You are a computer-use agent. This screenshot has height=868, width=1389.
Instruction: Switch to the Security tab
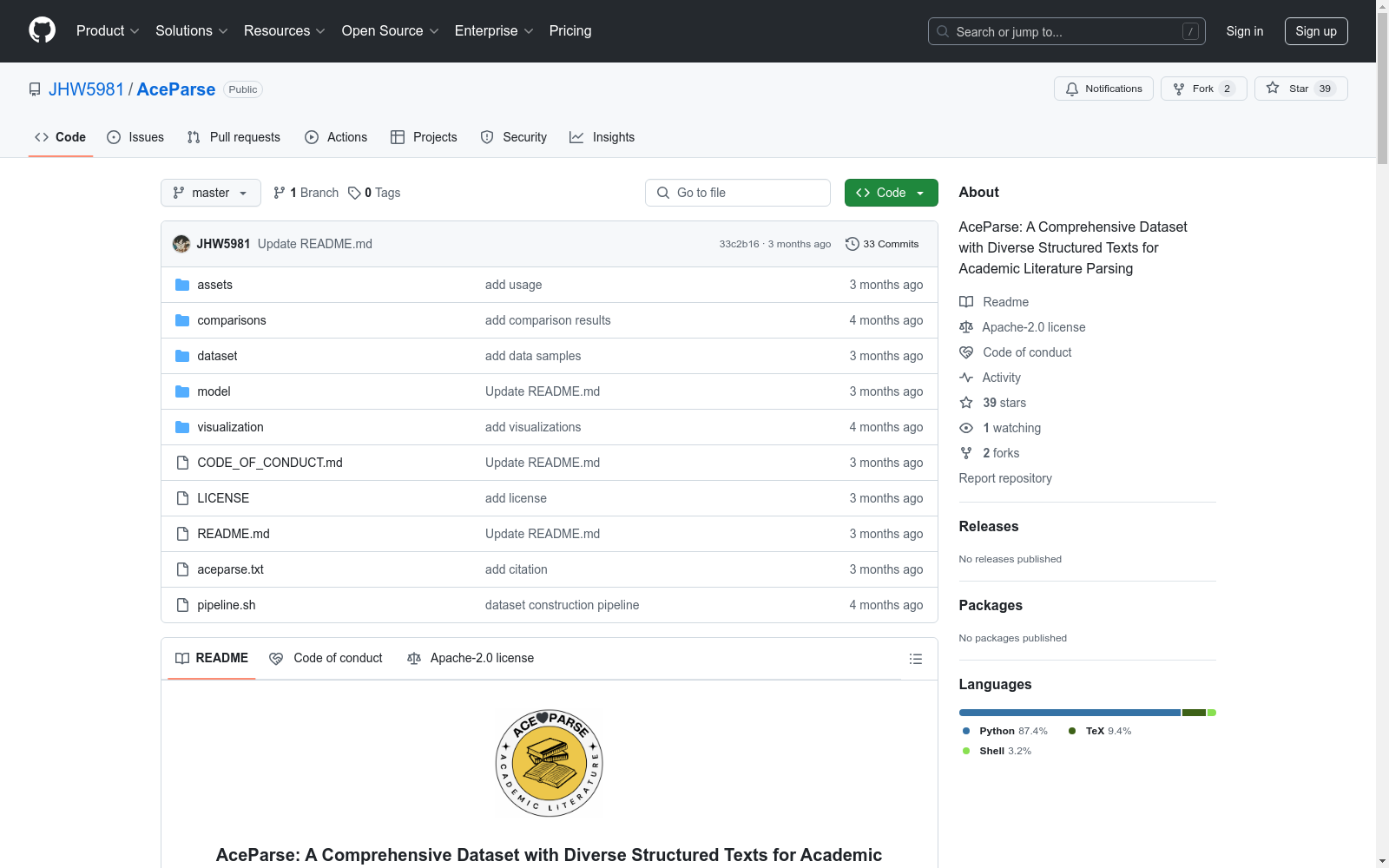click(514, 137)
